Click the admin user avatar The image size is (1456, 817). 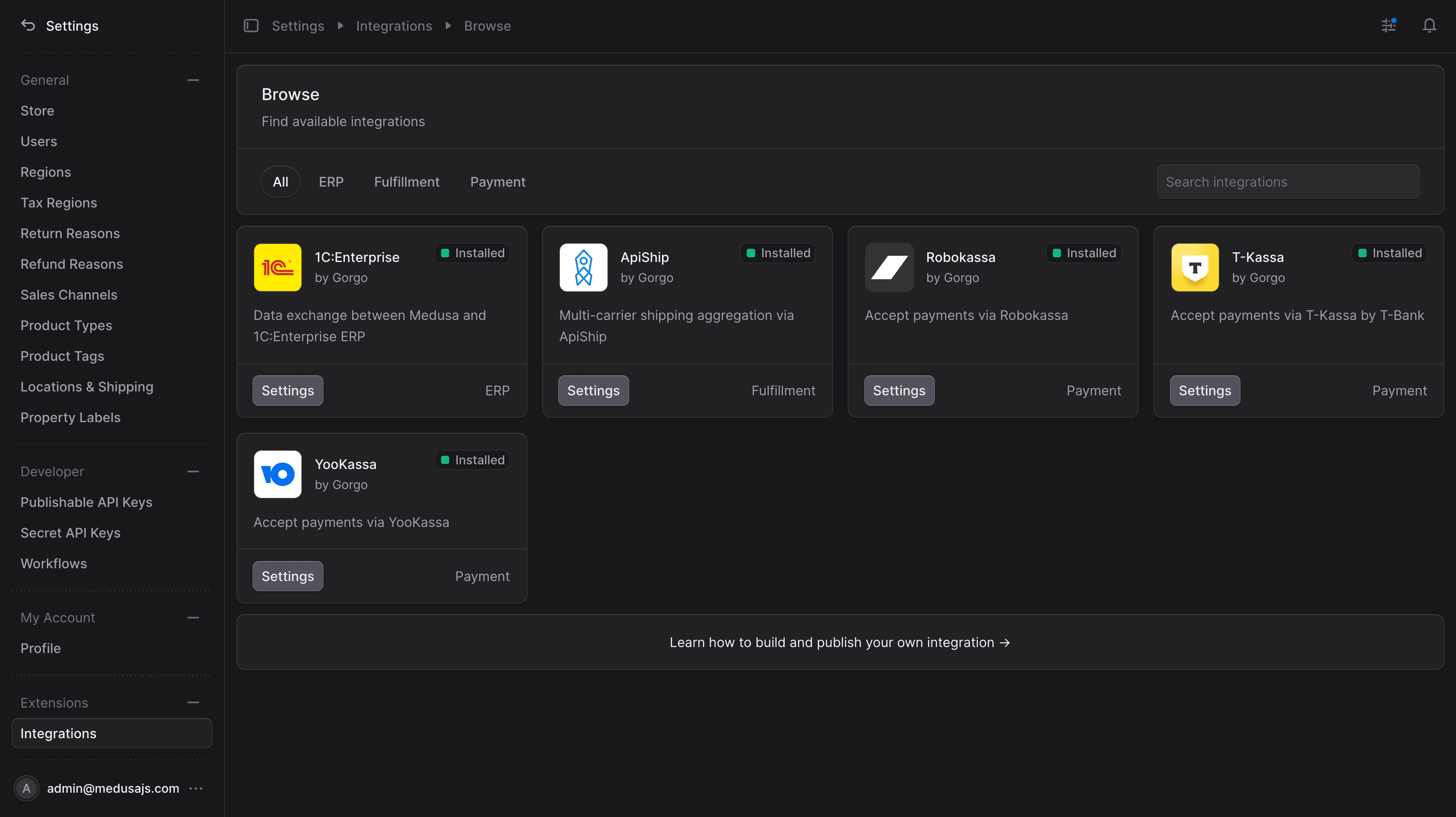(26, 788)
